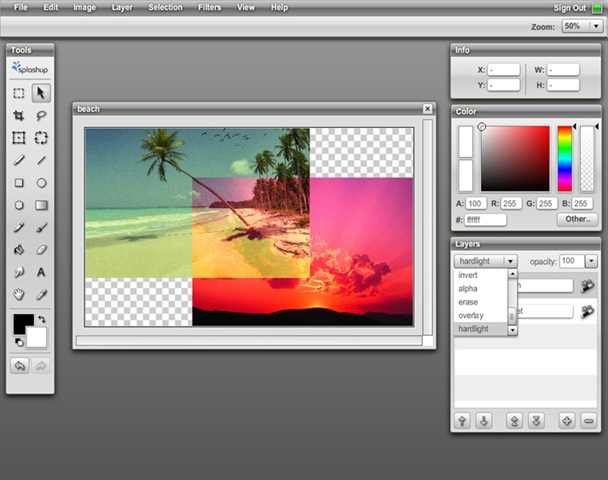Screen dimensions: 608x480
Task: Delete layer using the minus button
Action: (x=588, y=420)
